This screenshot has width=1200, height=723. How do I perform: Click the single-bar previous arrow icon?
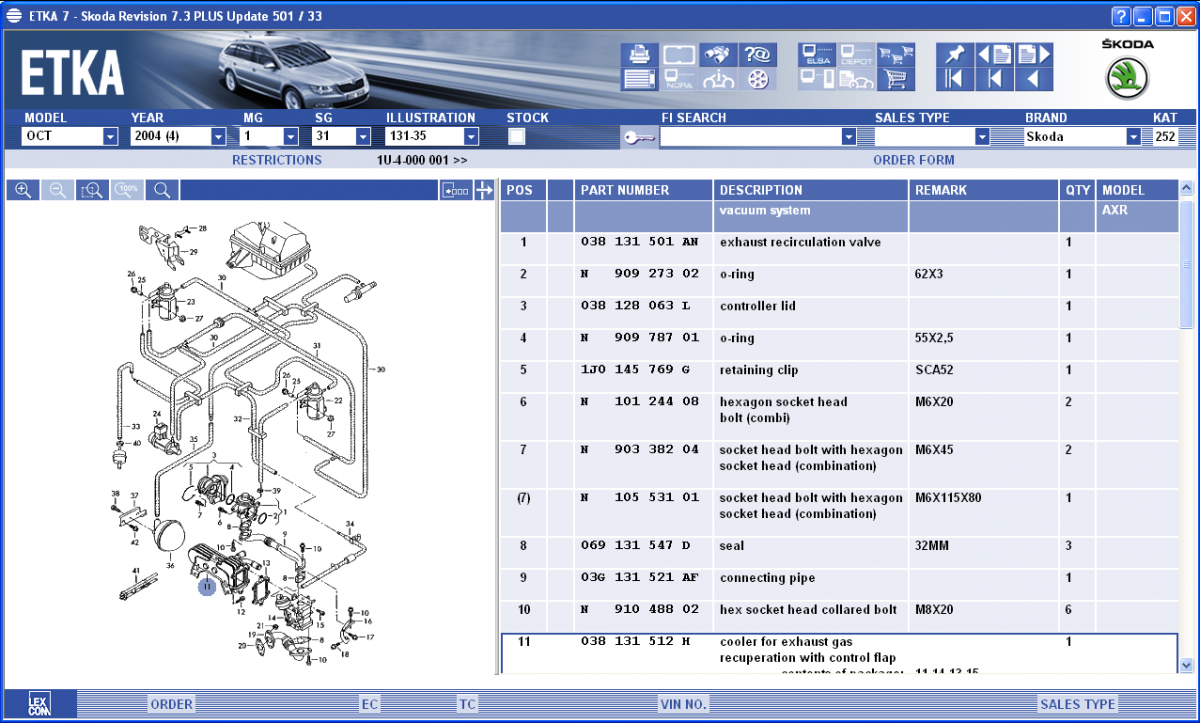994,79
